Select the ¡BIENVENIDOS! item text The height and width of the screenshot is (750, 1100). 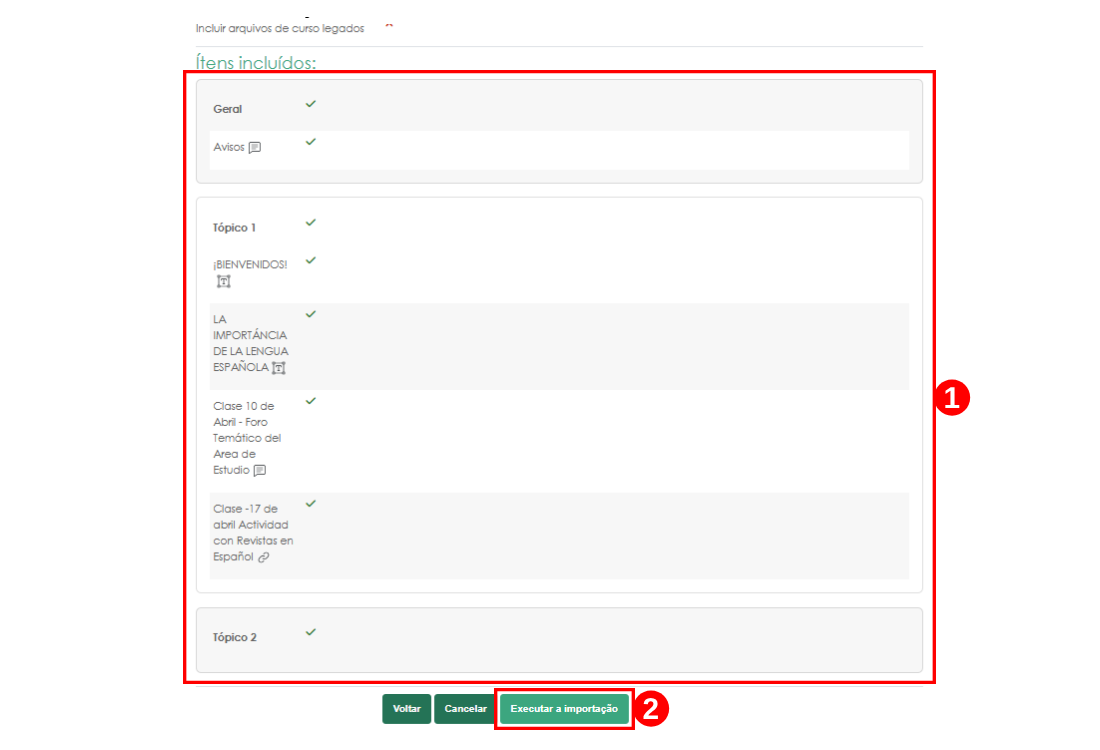pyautogui.click(x=250, y=264)
